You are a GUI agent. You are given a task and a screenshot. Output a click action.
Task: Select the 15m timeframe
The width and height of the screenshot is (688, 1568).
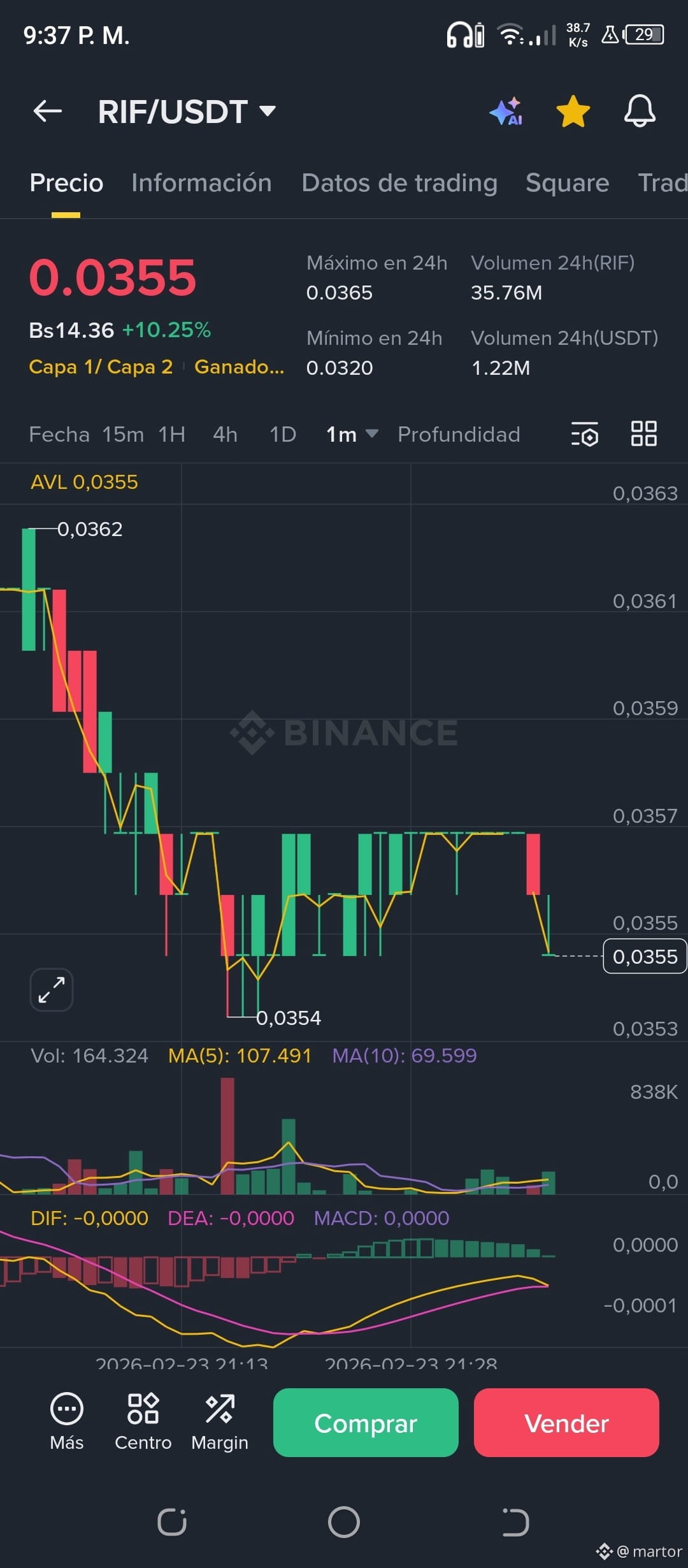point(123,434)
